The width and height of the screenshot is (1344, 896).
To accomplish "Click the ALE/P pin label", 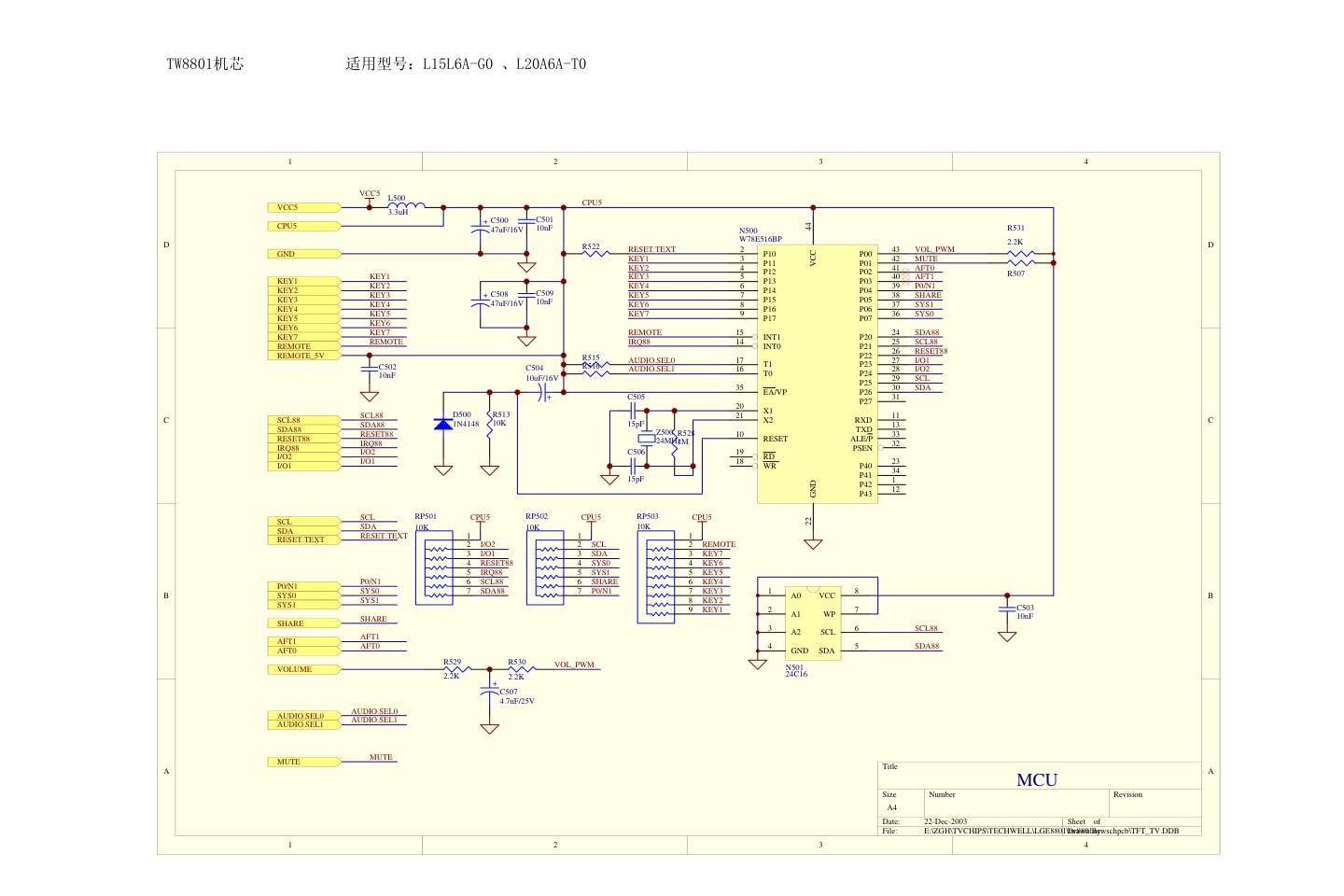I will [x=861, y=439].
